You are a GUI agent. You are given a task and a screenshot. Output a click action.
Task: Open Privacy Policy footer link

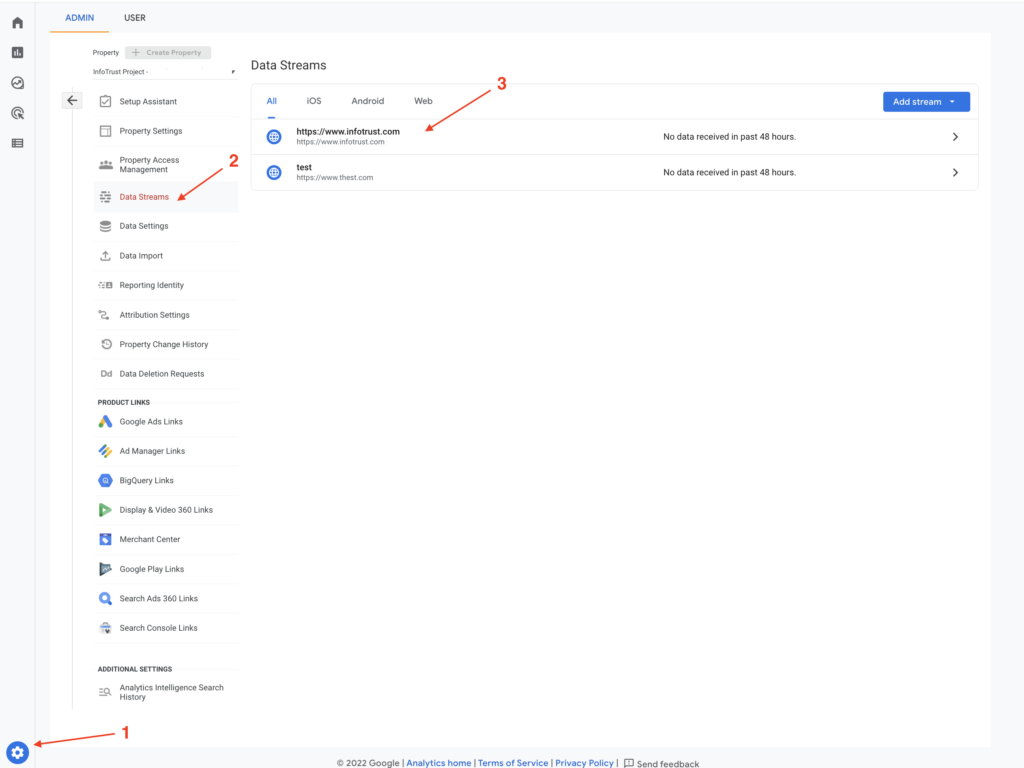point(584,763)
